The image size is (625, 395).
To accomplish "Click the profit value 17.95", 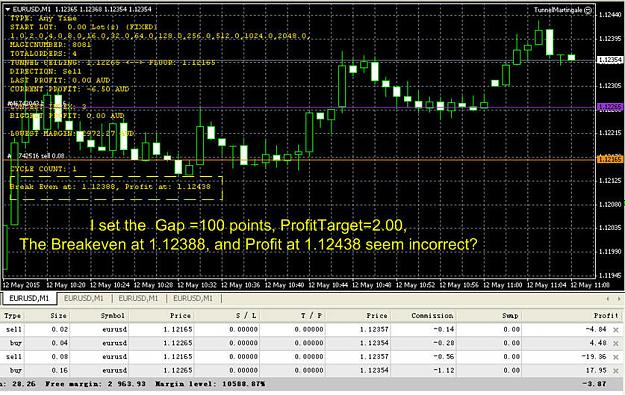I will point(596,371).
